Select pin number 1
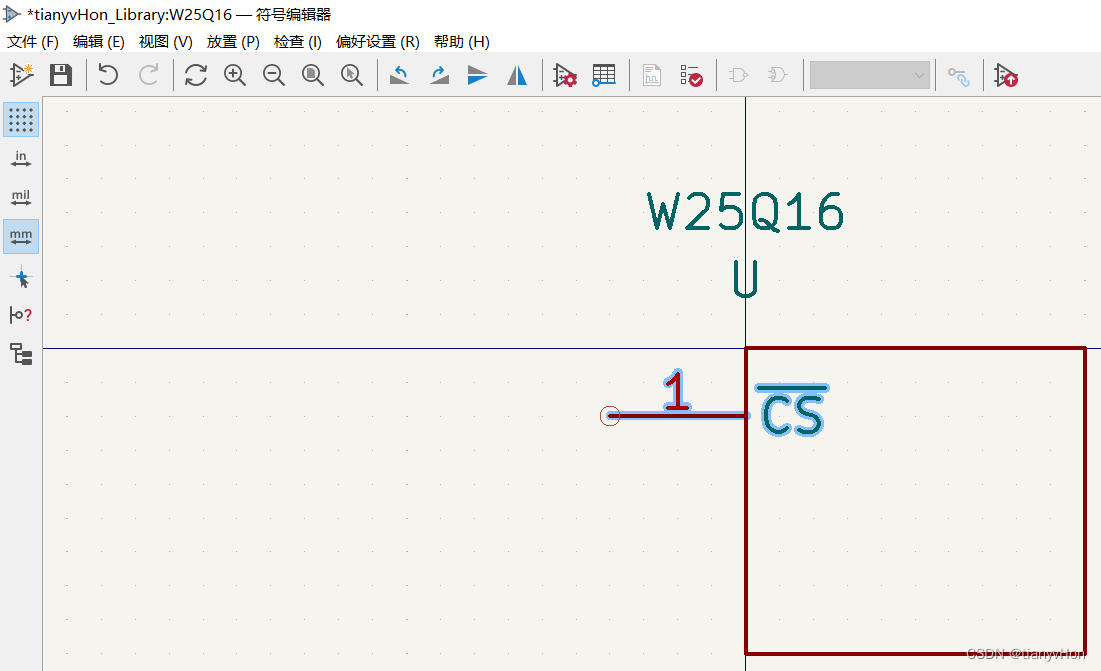Image resolution: width=1101 pixels, height=671 pixels. click(677, 390)
